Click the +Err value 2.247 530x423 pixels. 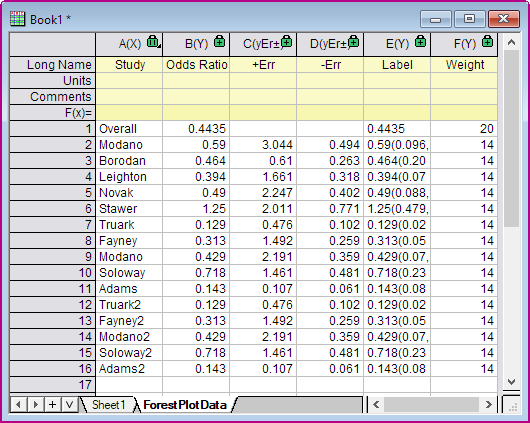tap(263, 193)
